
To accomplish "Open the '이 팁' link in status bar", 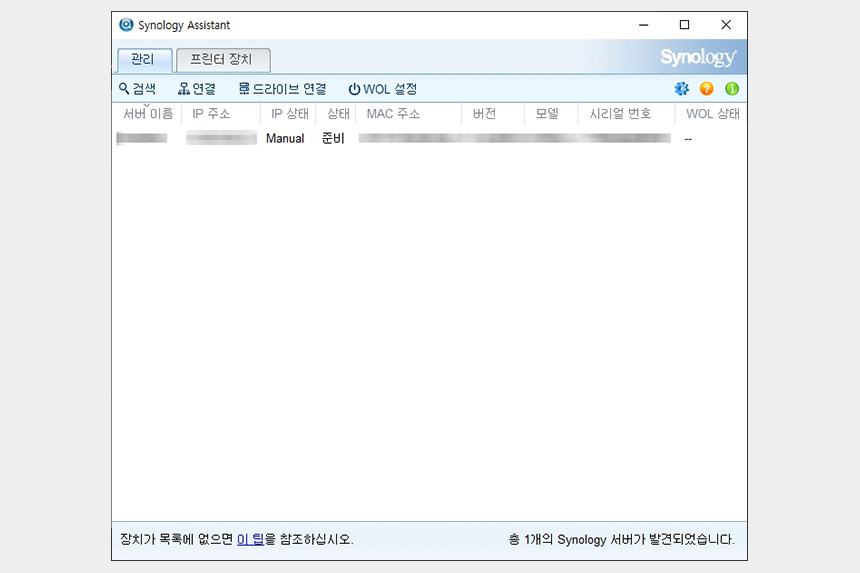I will 250,540.
